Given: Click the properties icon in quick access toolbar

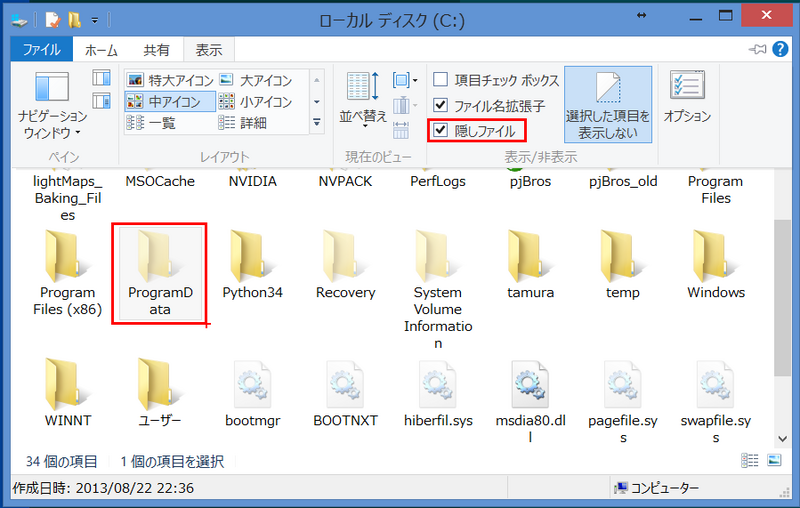Looking at the screenshot, I should click(x=53, y=20).
